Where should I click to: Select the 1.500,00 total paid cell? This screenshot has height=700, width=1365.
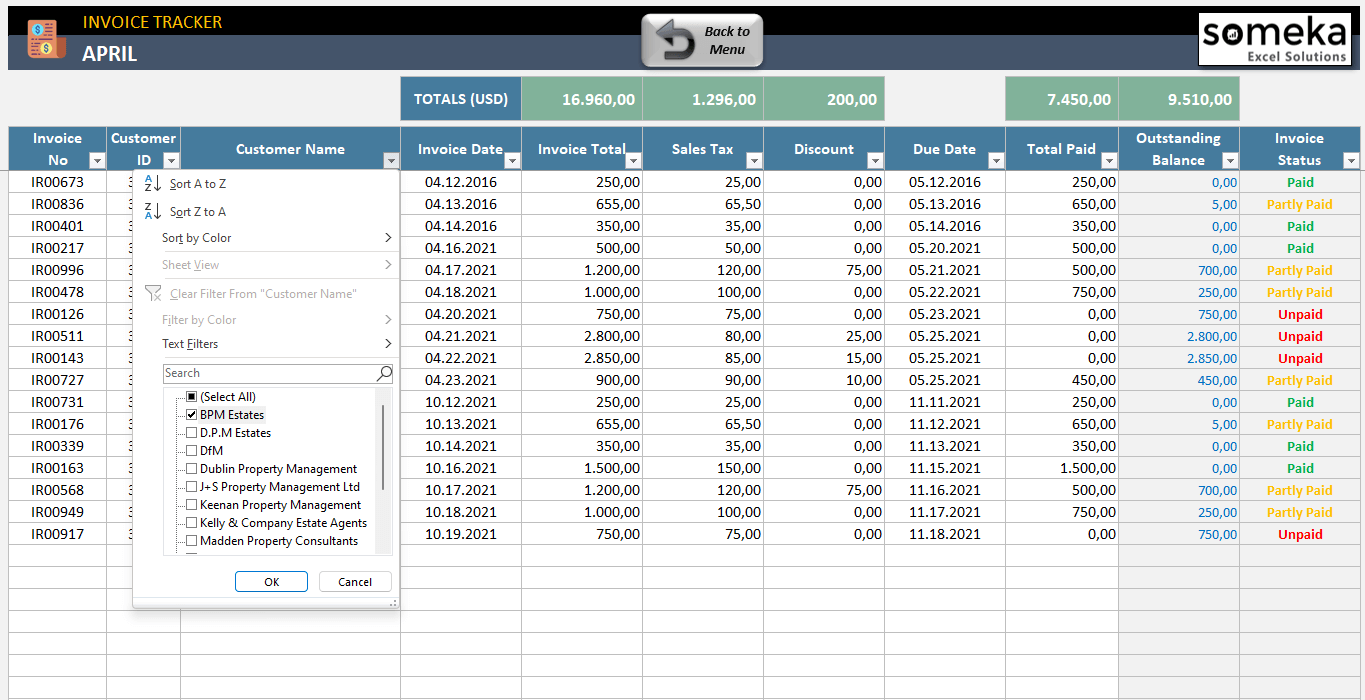tap(1062, 468)
